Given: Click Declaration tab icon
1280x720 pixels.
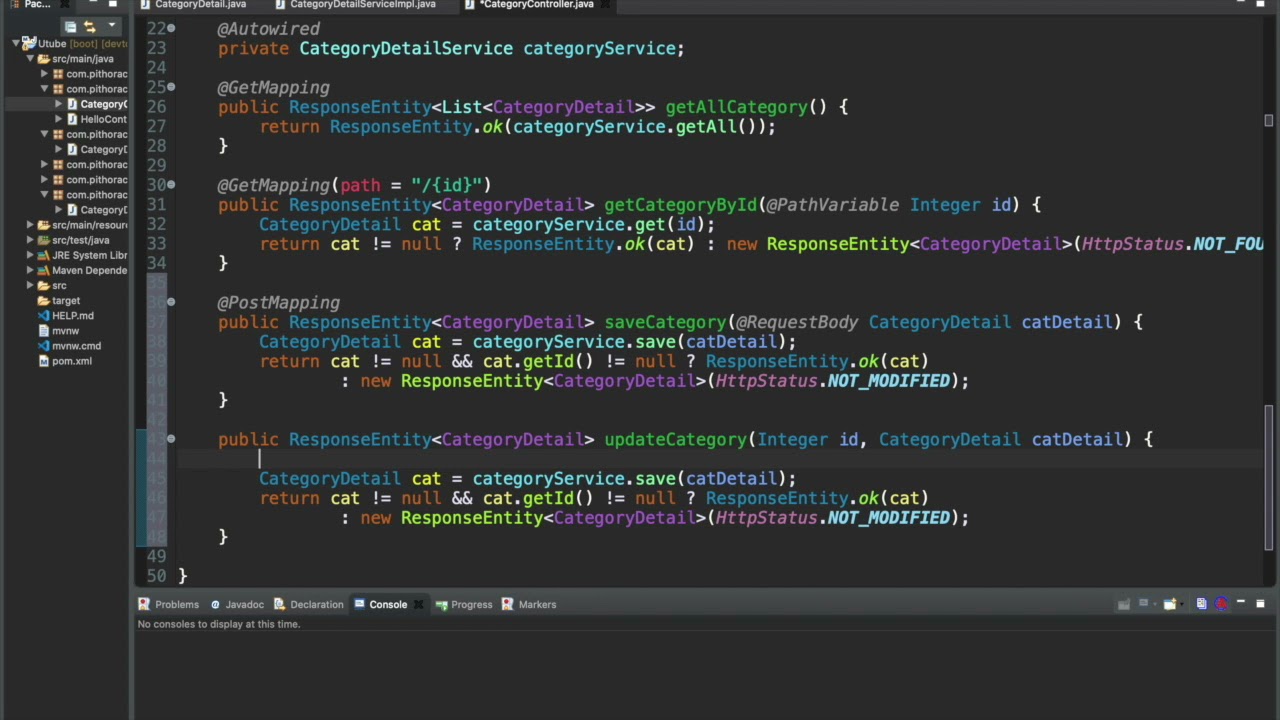Looking at the screenshot, I should [279, 604].
